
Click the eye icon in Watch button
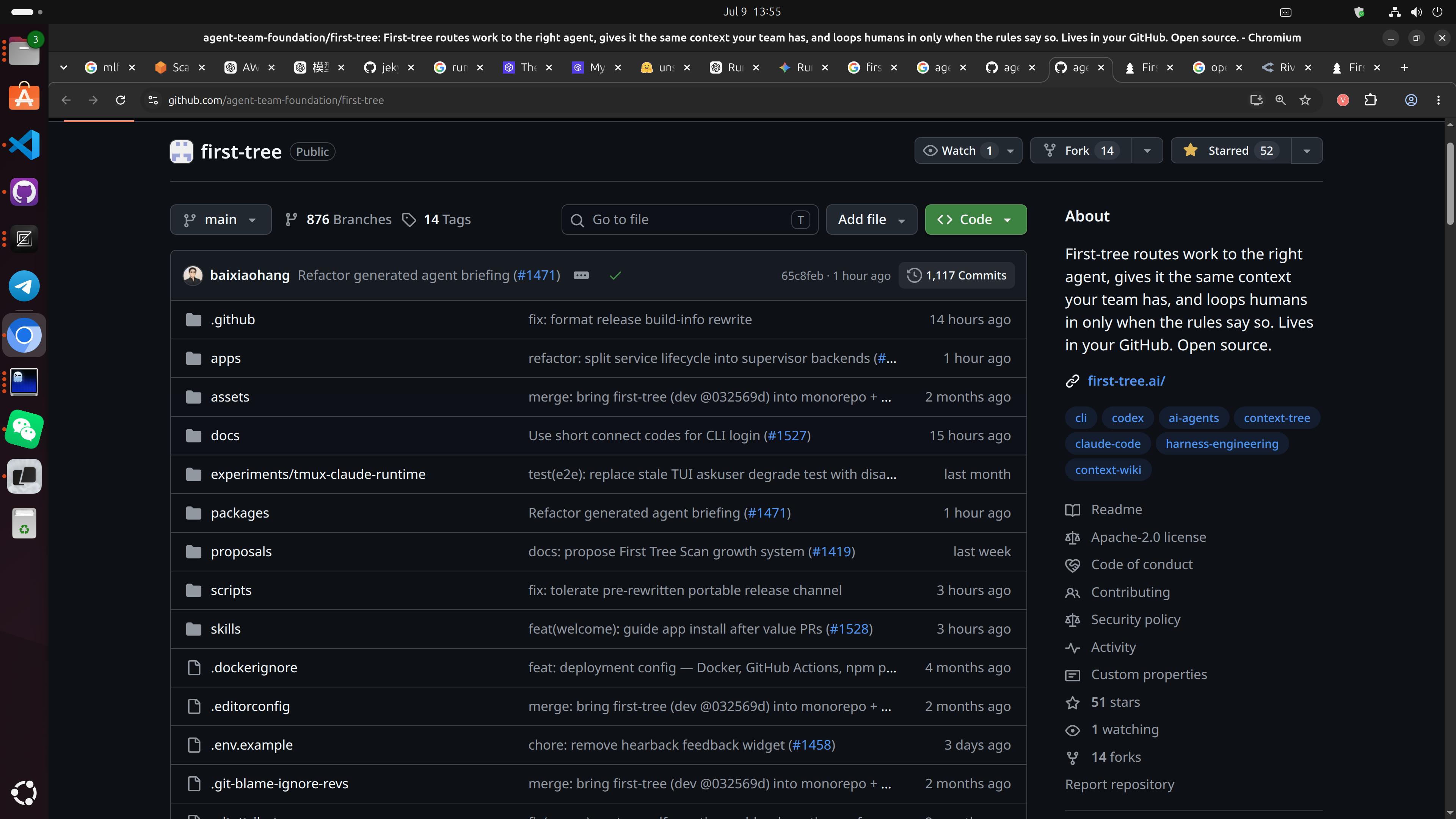click(x=930, y=151)
